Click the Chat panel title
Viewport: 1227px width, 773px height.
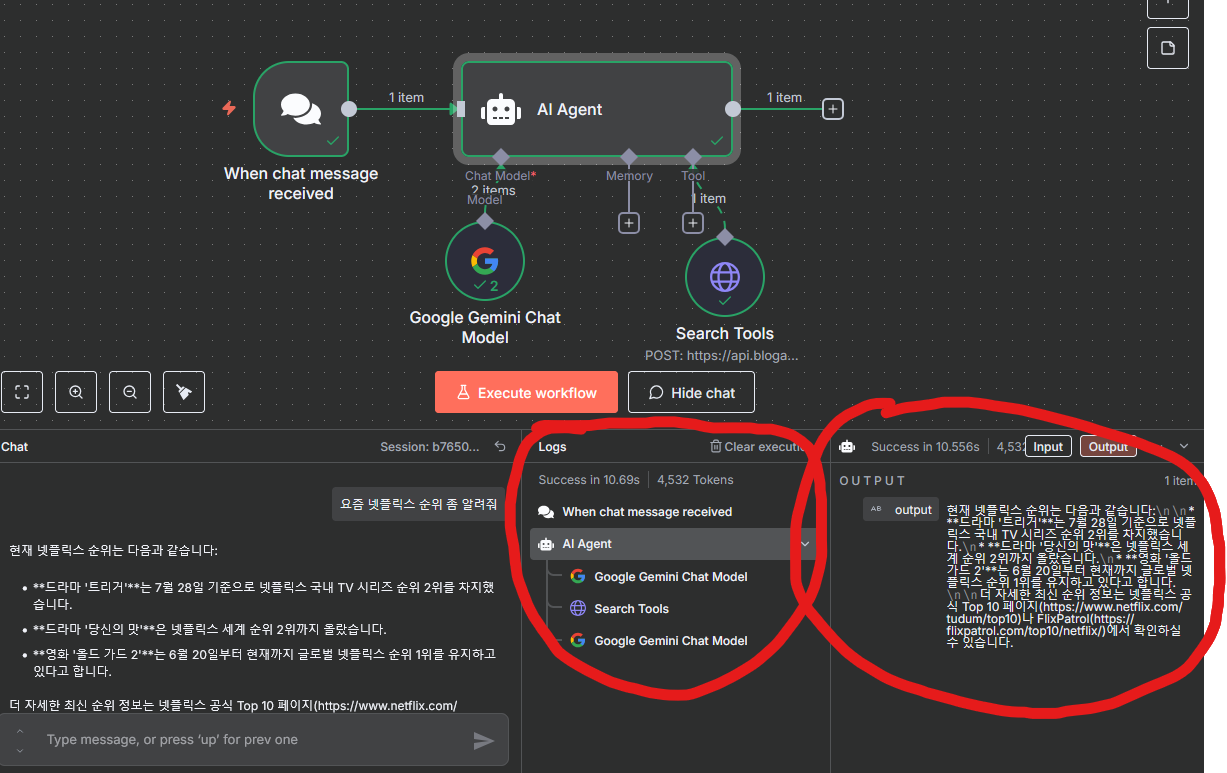click(x=15, y=447)
